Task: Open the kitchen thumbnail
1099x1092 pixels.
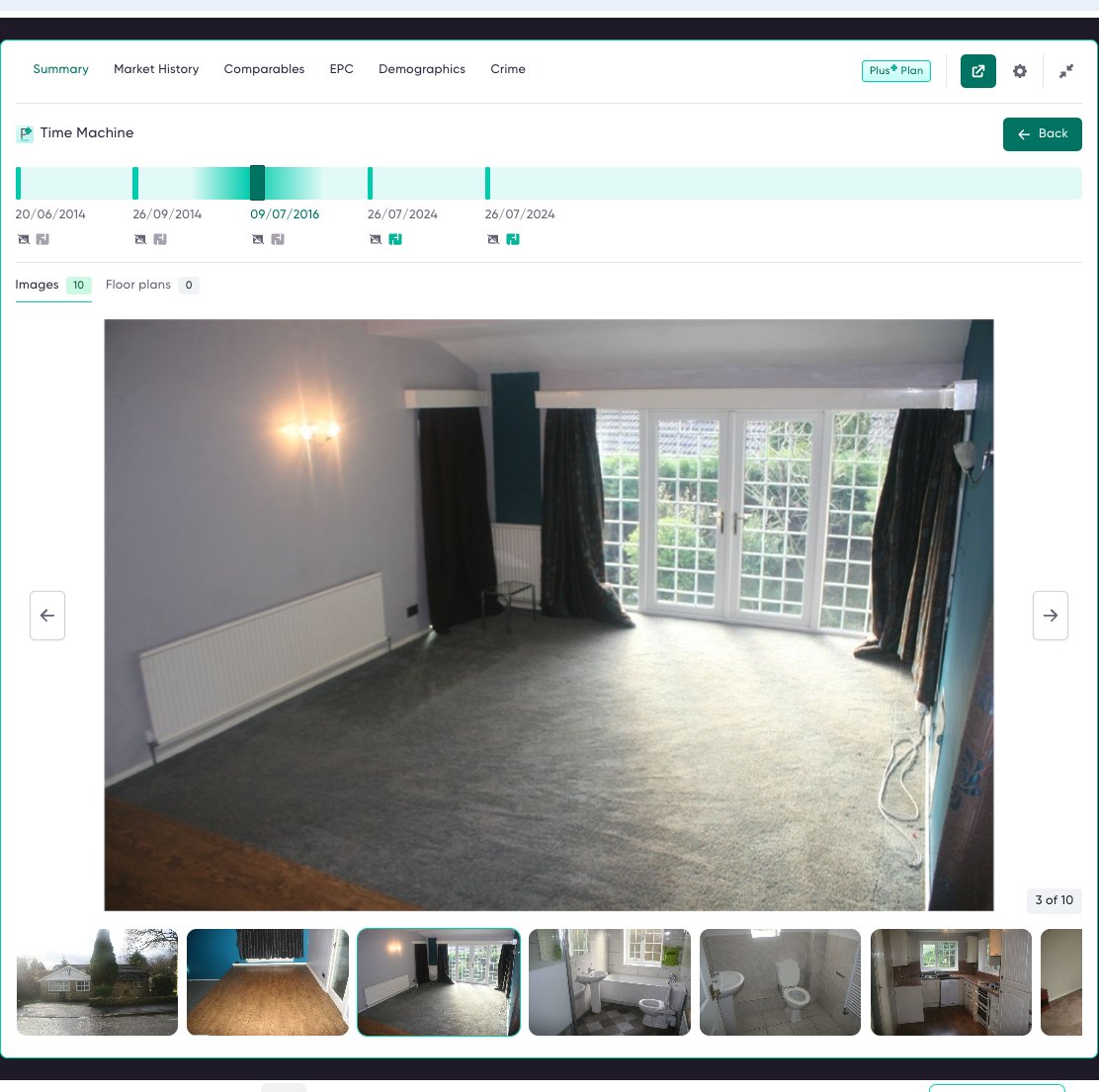Action: 951,982
